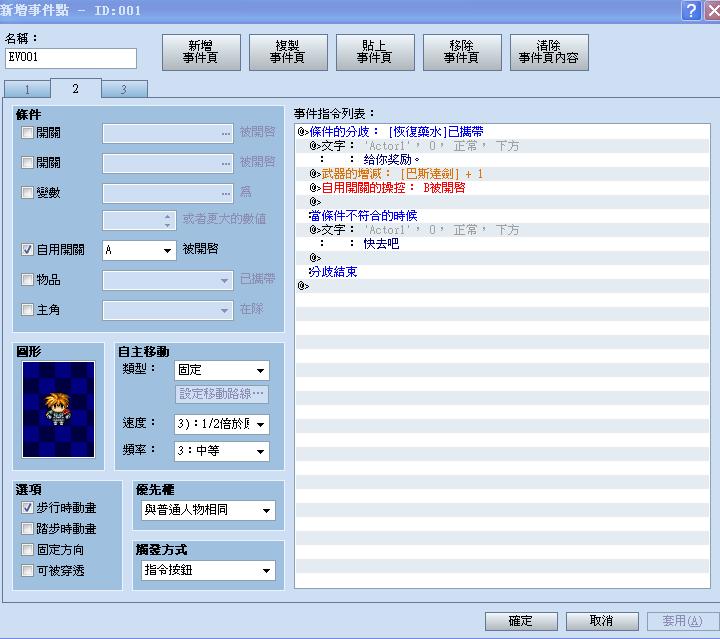Screen dimensions: 720x639
Task: Tick the second 開關 checkbox
Action: click(28, 163)
